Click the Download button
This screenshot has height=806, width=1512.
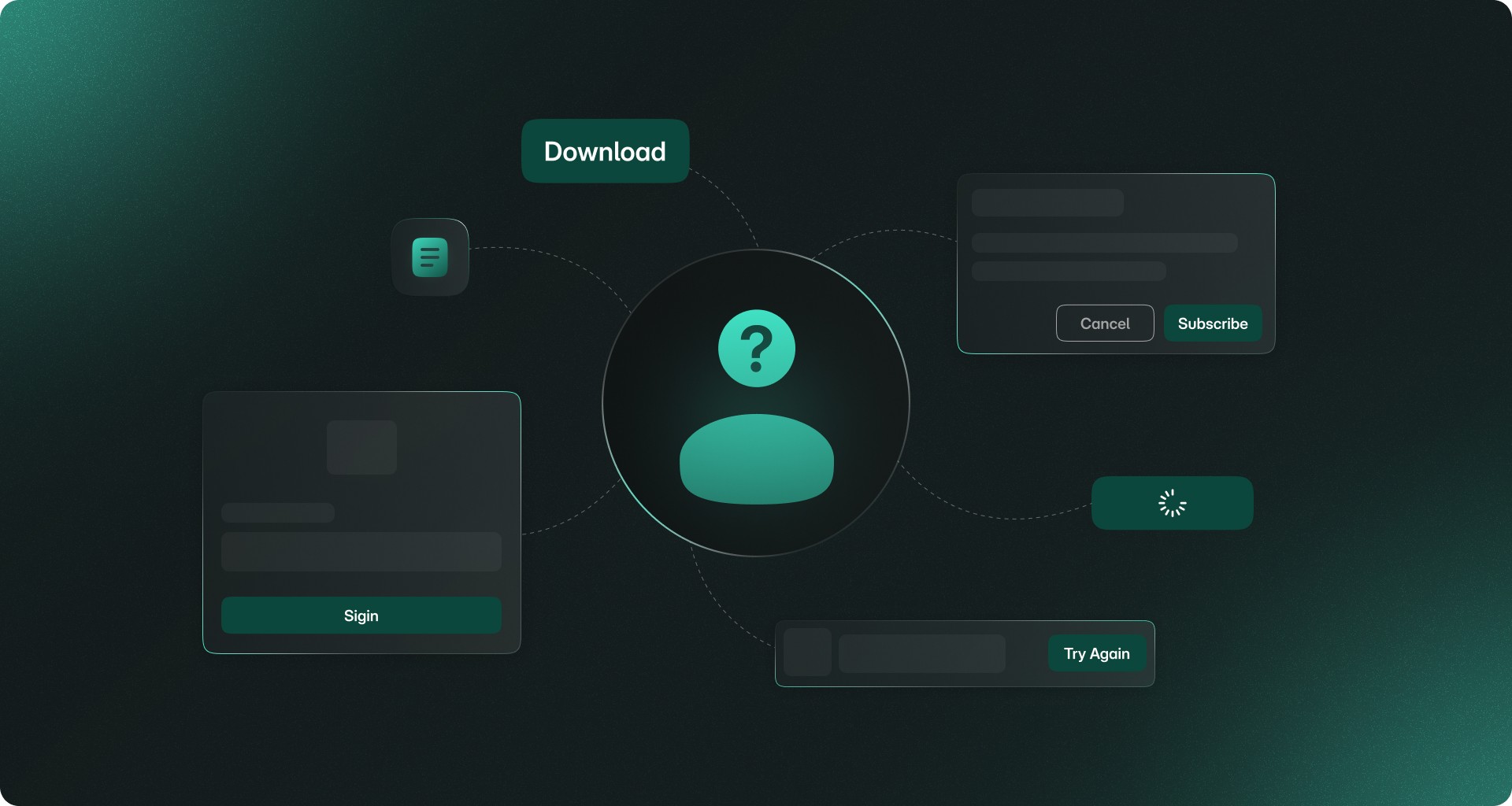pyautogui.click(x=605, y=151)
